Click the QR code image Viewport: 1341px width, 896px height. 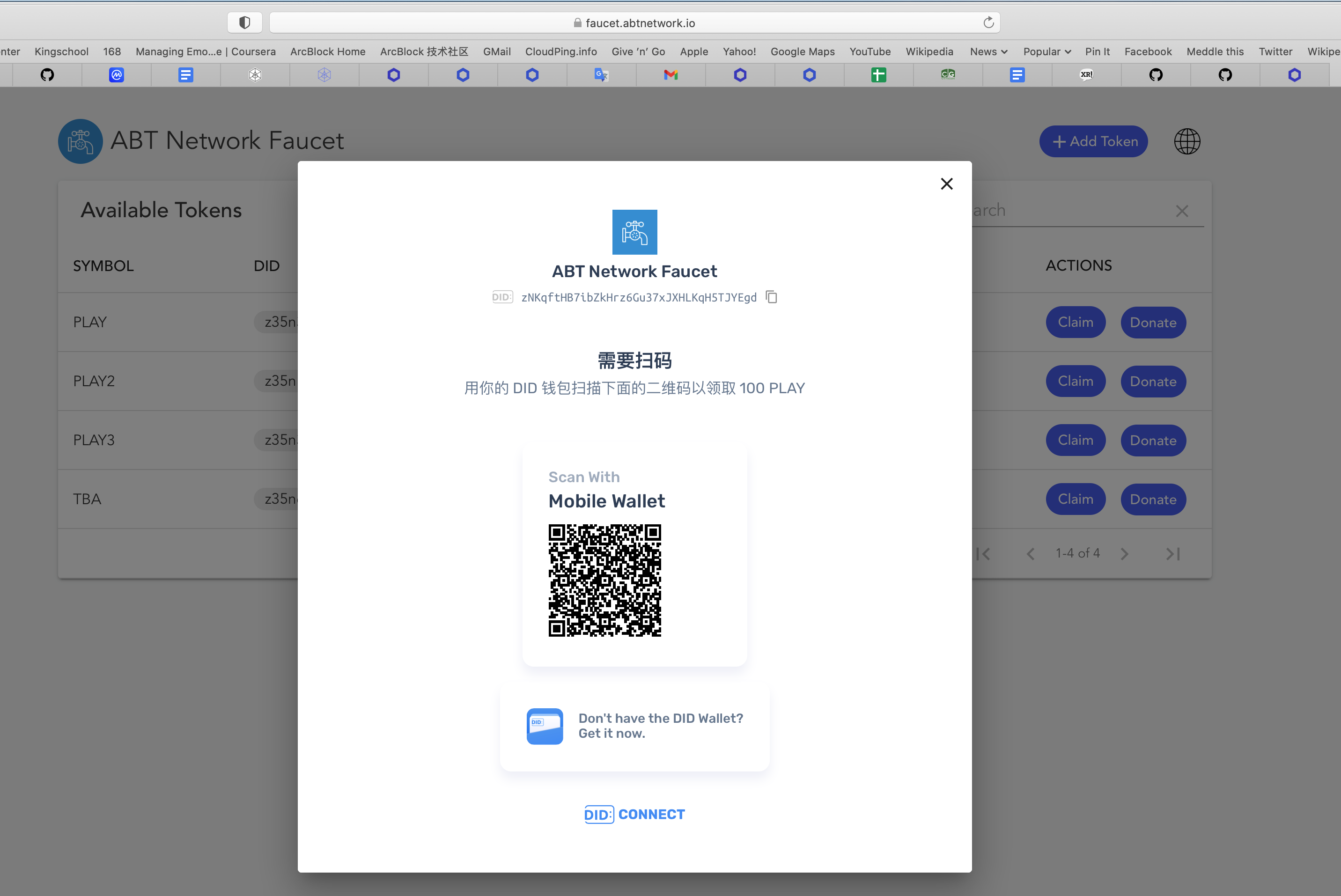tap(604, 580)
